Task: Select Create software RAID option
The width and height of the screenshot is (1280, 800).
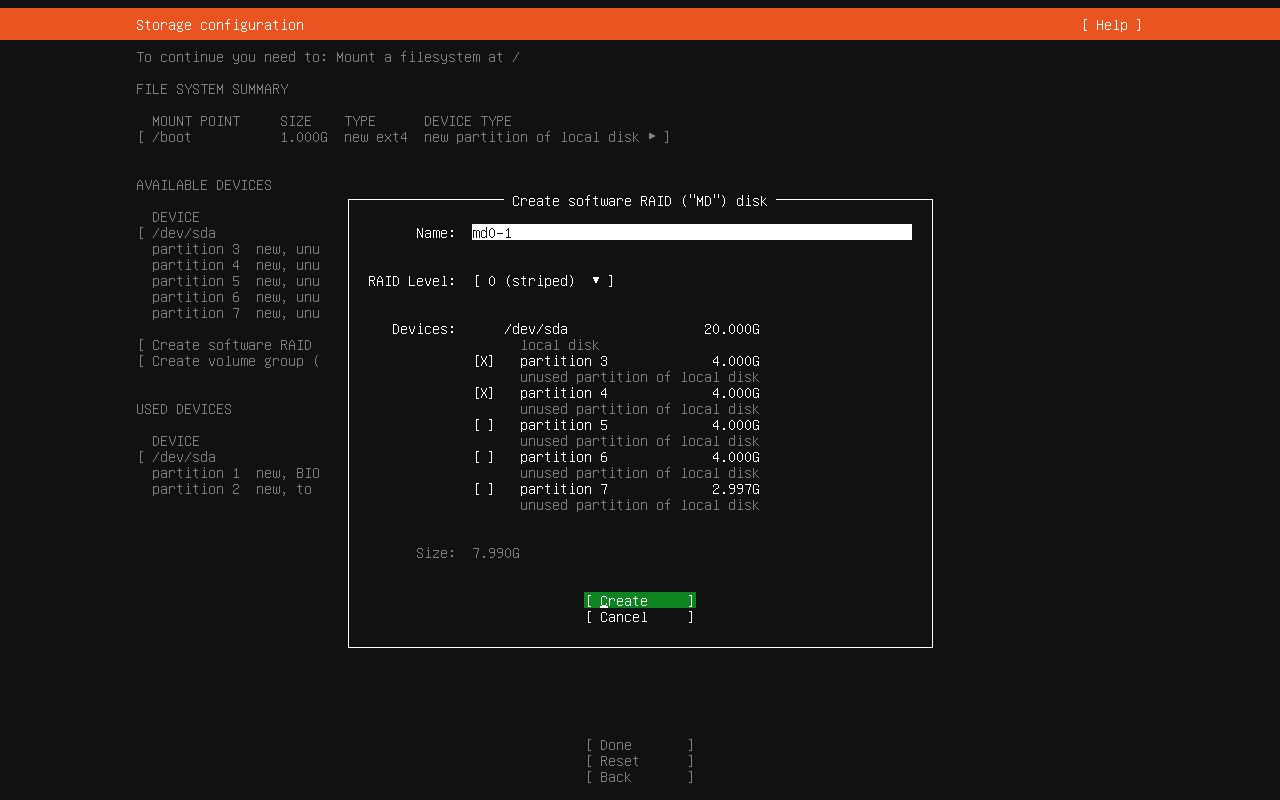Action: (231, 345)
